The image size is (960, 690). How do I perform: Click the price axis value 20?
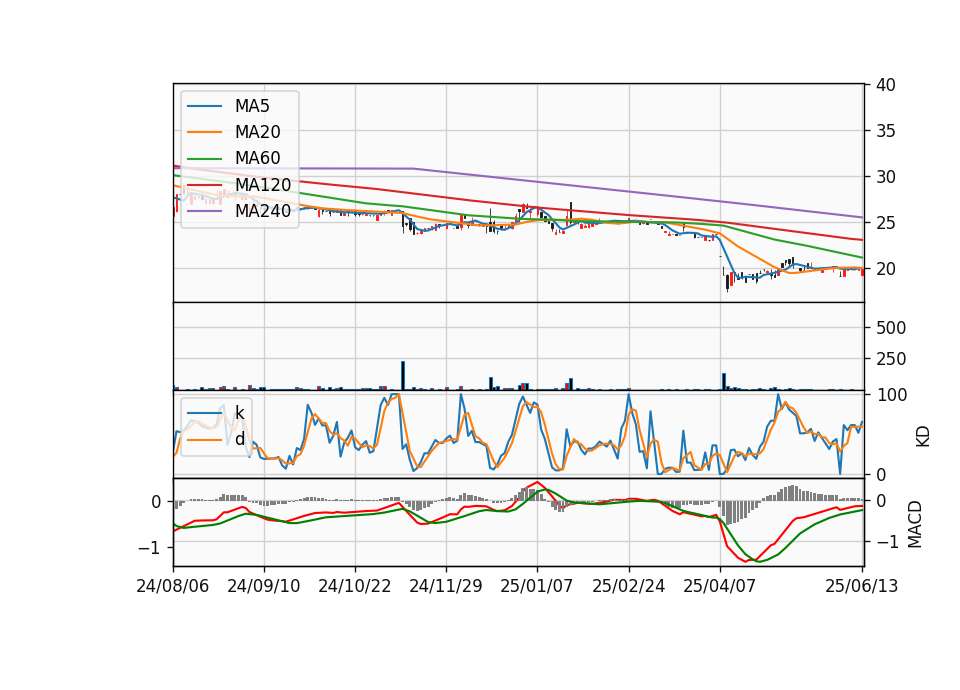pos(885,269)
